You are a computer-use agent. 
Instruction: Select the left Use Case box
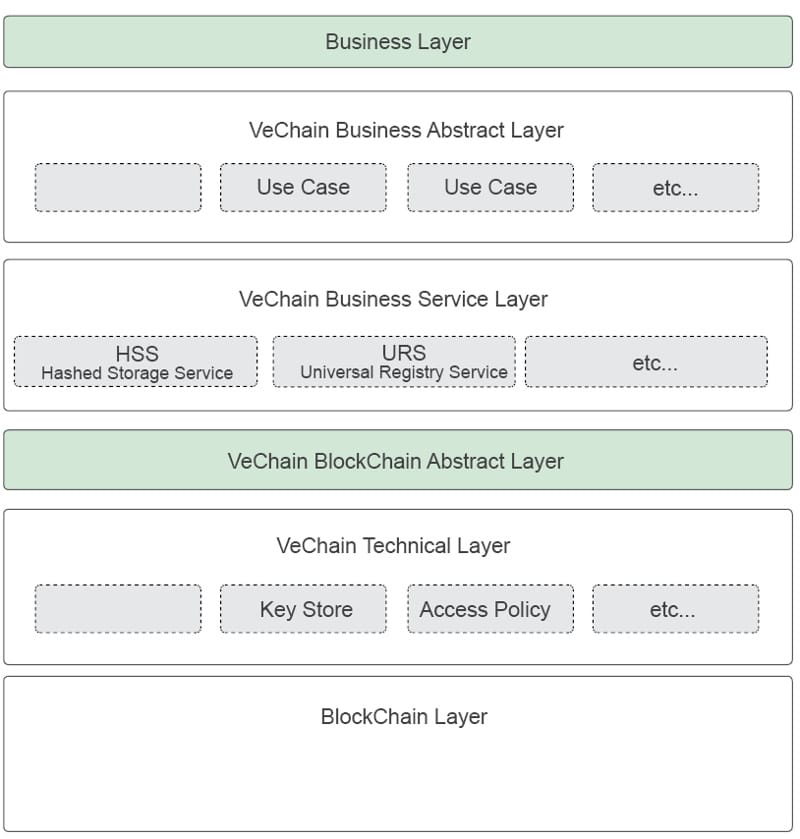coord(303,188)
